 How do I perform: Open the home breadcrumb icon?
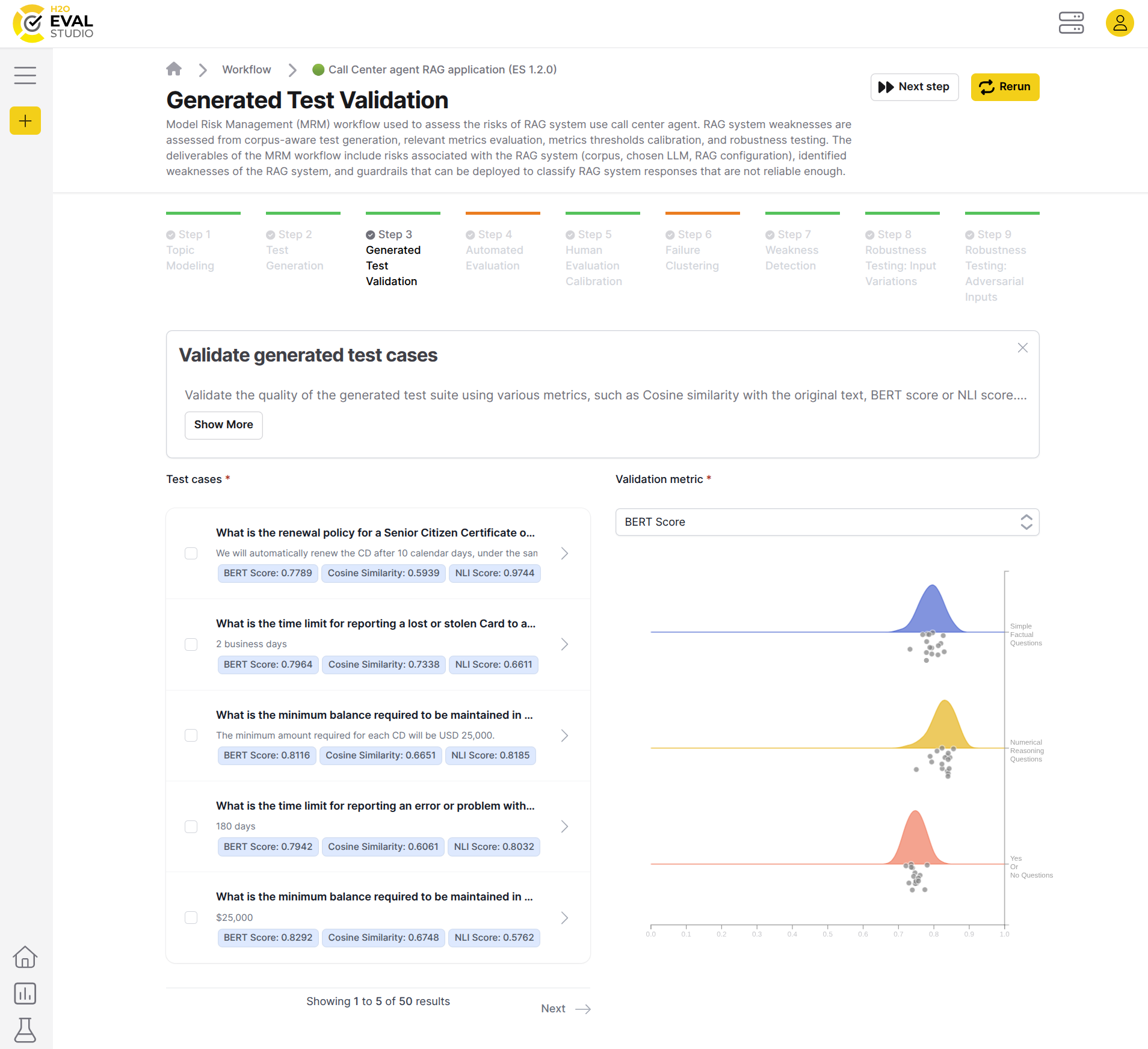coord(174,69)
